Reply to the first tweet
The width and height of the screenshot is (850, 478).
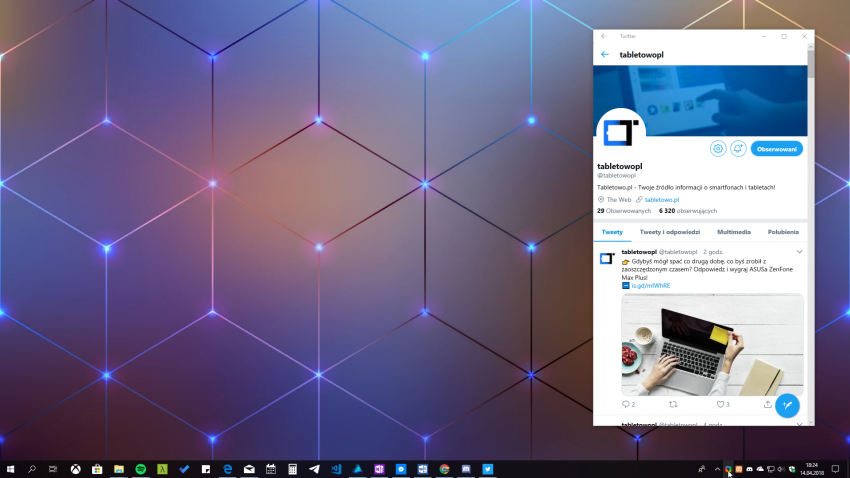[x=627, y=404]
